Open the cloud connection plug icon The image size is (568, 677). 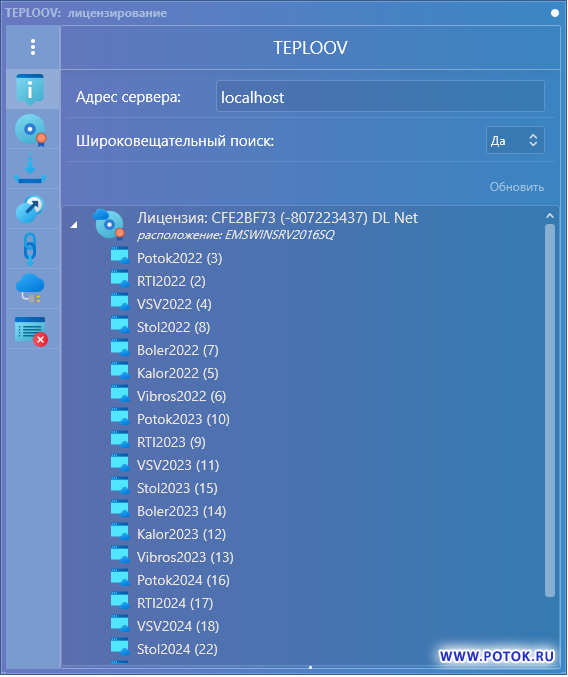[x=30, y=288]
